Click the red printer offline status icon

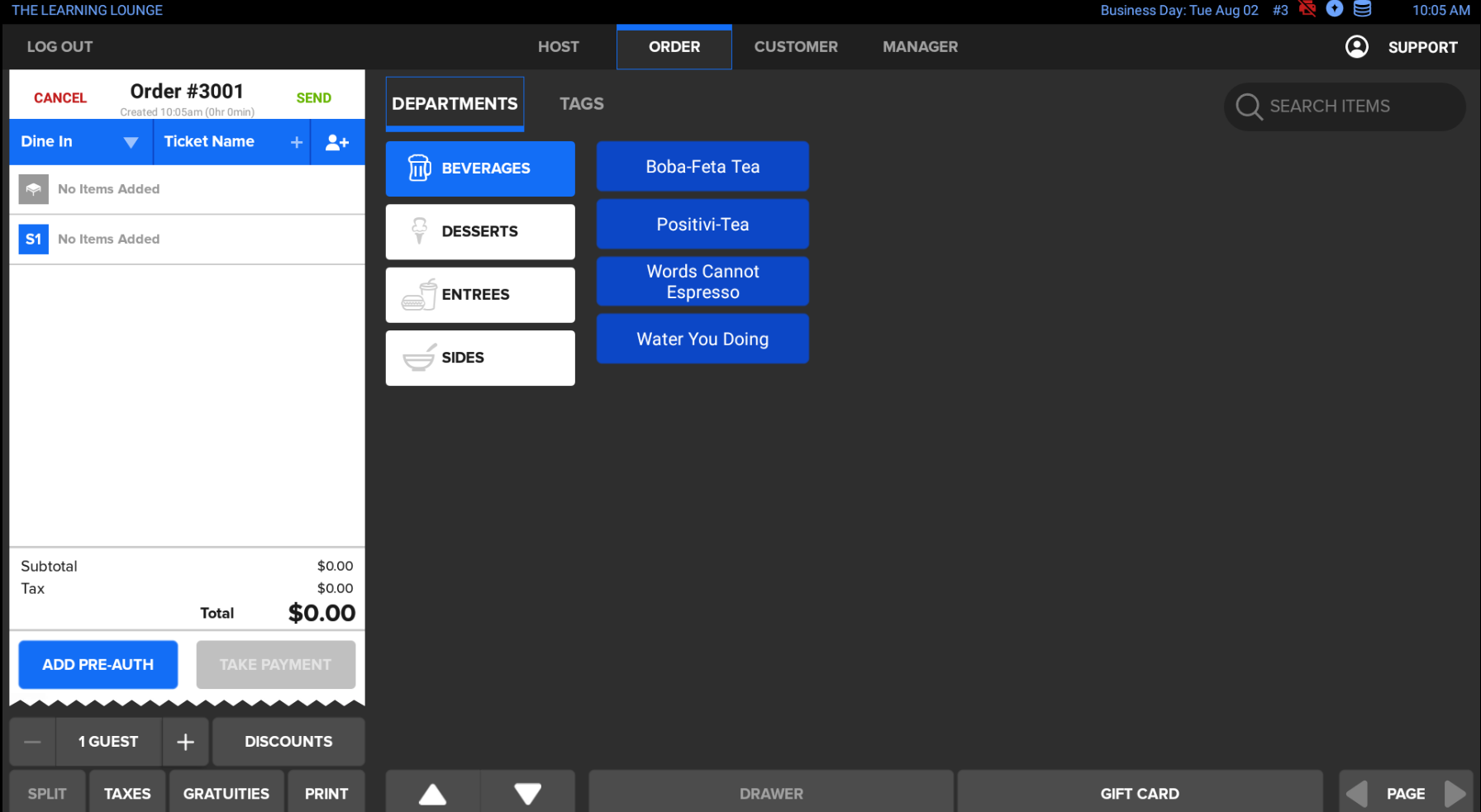(1307, 10)
